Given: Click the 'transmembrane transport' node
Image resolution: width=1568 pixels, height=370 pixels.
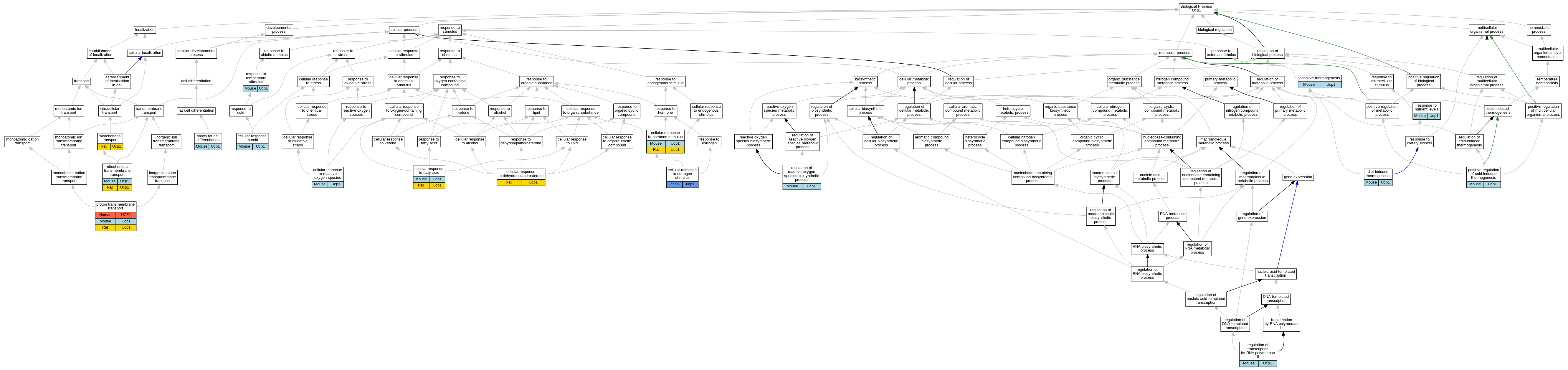Looking at the screenshot, I should click(x=149, y=111).
